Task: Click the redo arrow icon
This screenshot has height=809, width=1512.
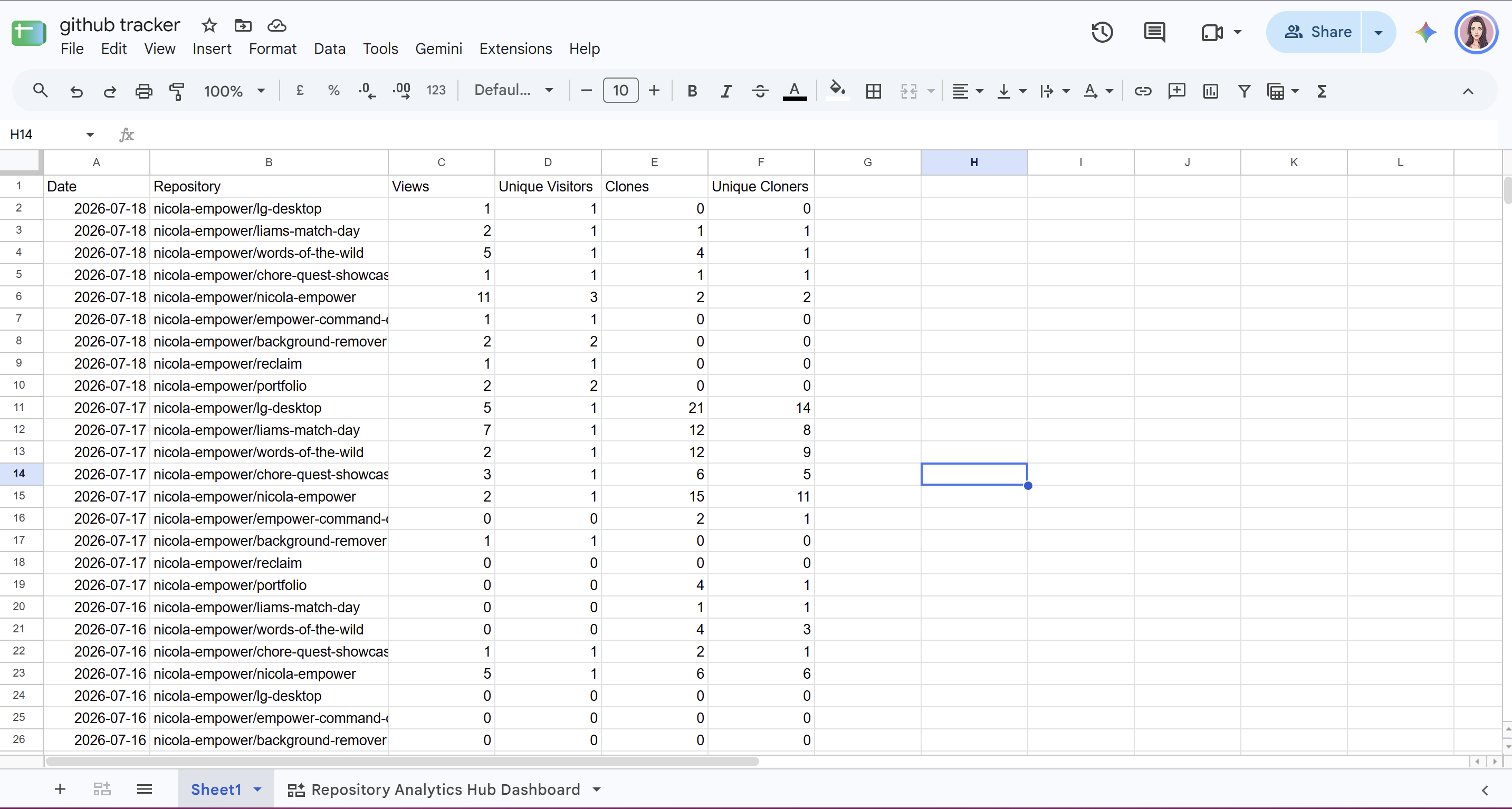Action: pos(110,91)
